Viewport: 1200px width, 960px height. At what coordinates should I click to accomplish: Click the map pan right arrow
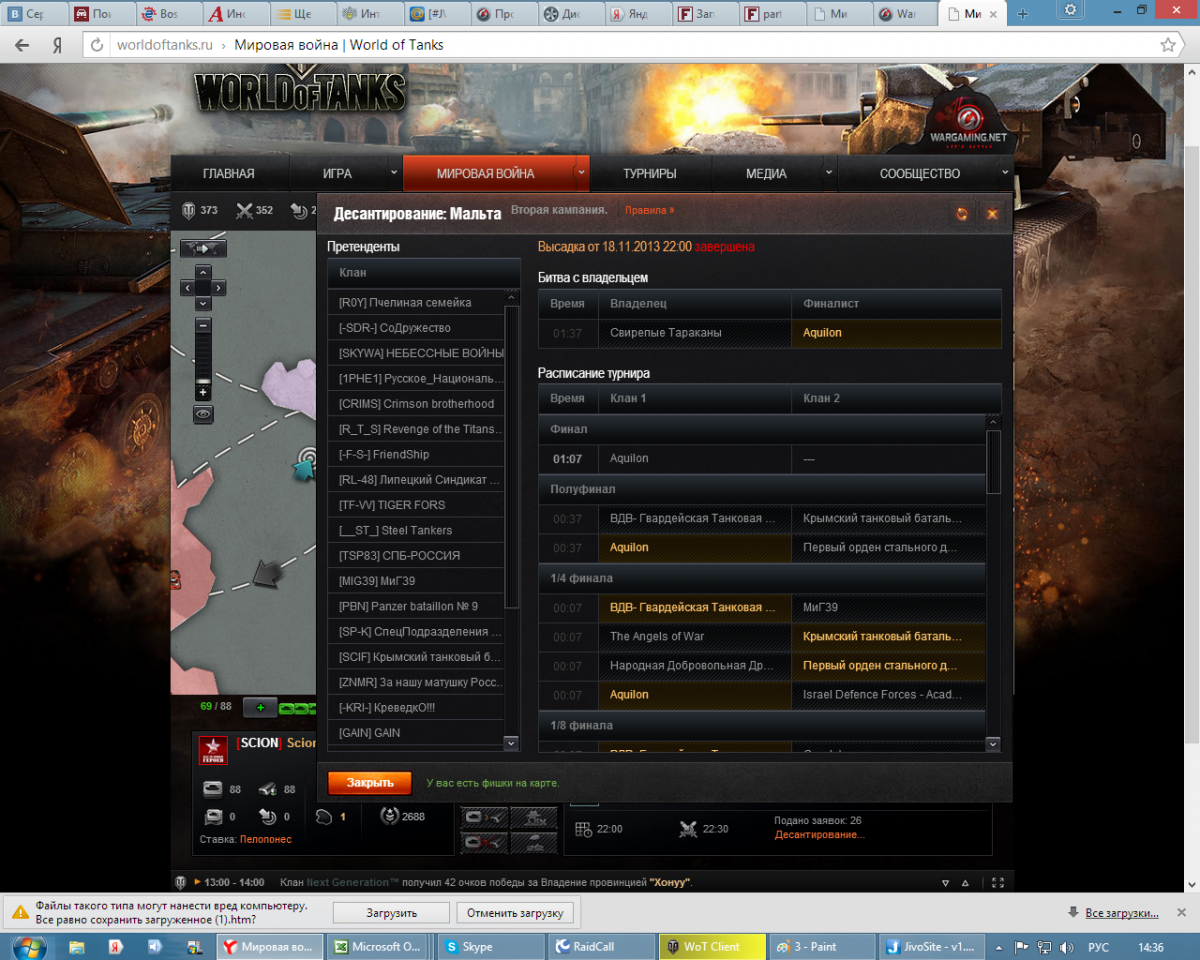tap(219, 288)
